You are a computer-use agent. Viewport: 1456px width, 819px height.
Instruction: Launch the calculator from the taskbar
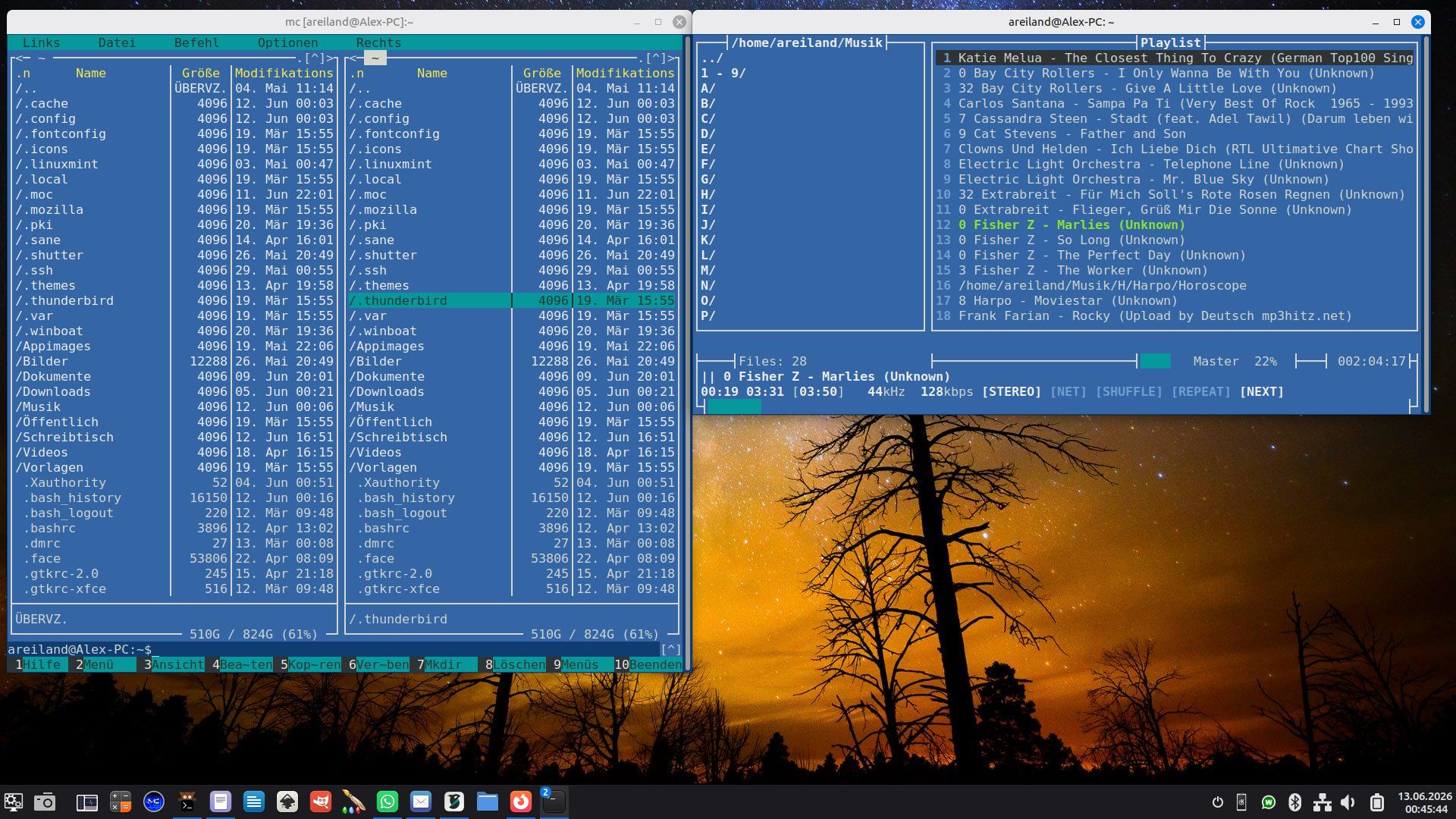(121, 802)
